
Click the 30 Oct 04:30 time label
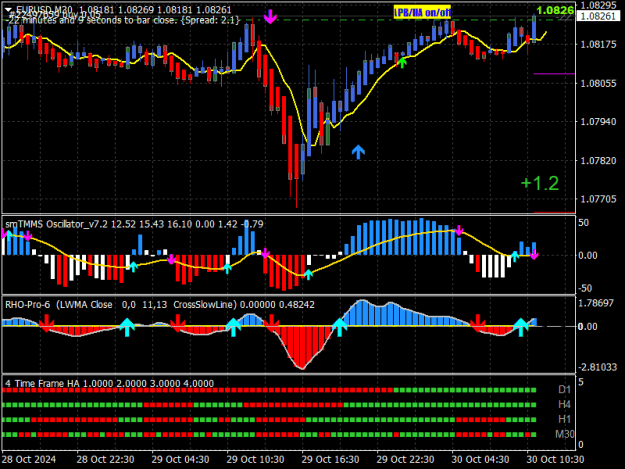[480, 459]
